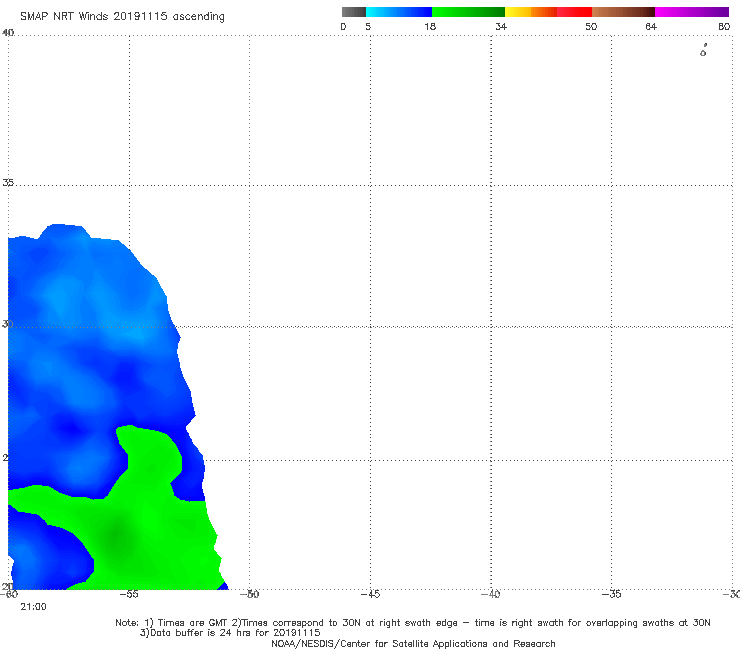The image size is (740, 650).
Task: Click the longitude label '-35' on bottom axis
Action: point(611,594)
